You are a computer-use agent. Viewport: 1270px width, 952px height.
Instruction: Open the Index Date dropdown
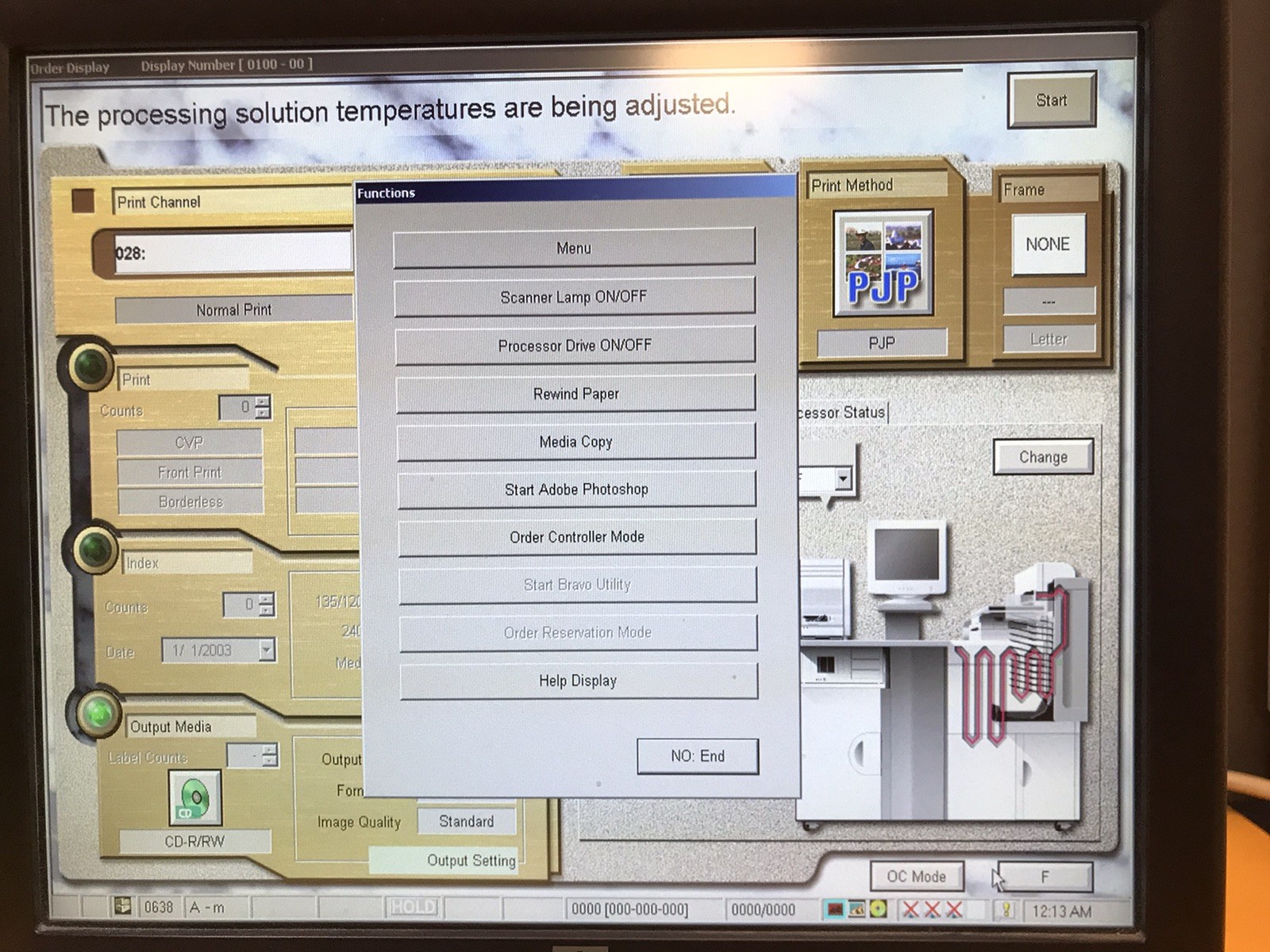coord(267,651)
